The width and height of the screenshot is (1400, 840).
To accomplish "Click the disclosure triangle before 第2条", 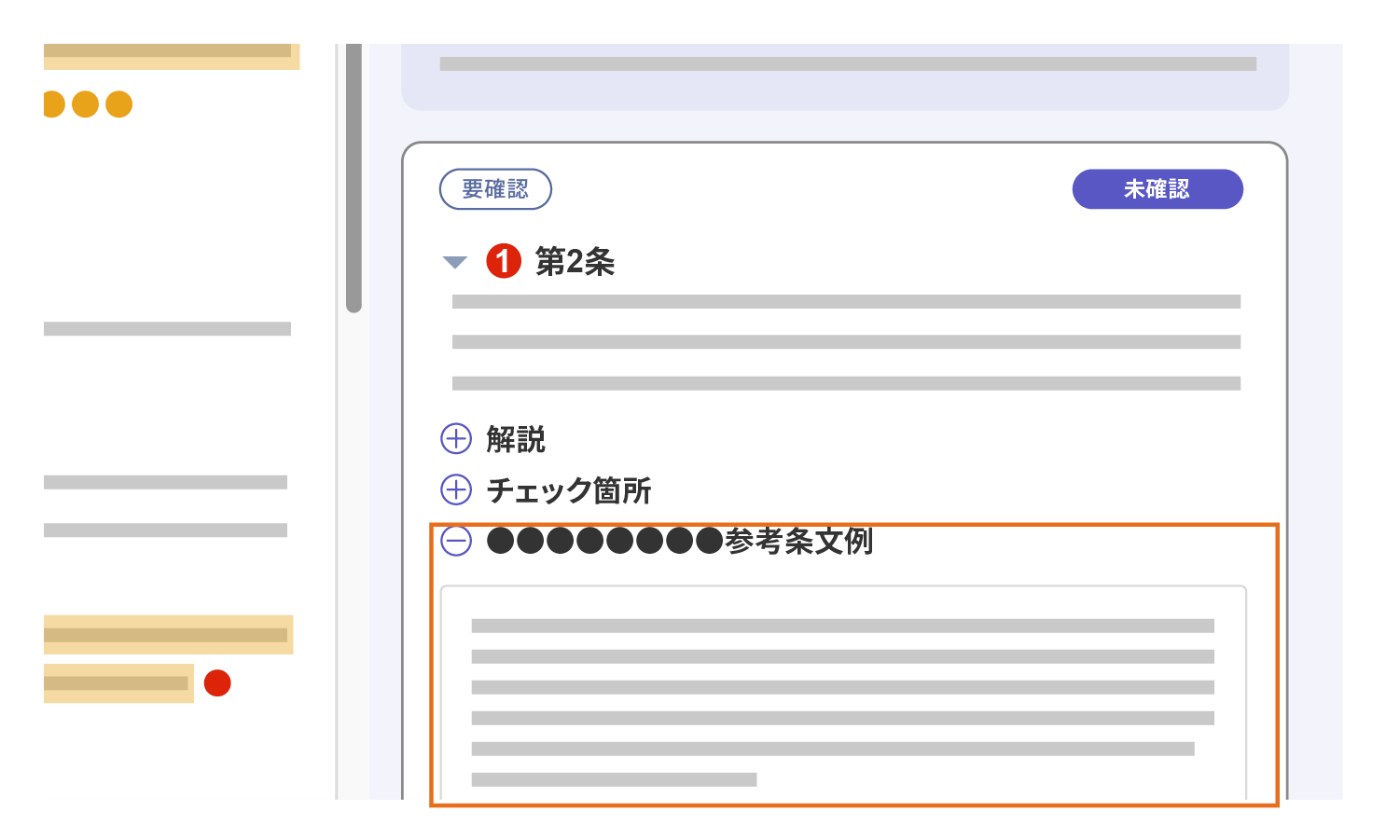I will point(454,262).
